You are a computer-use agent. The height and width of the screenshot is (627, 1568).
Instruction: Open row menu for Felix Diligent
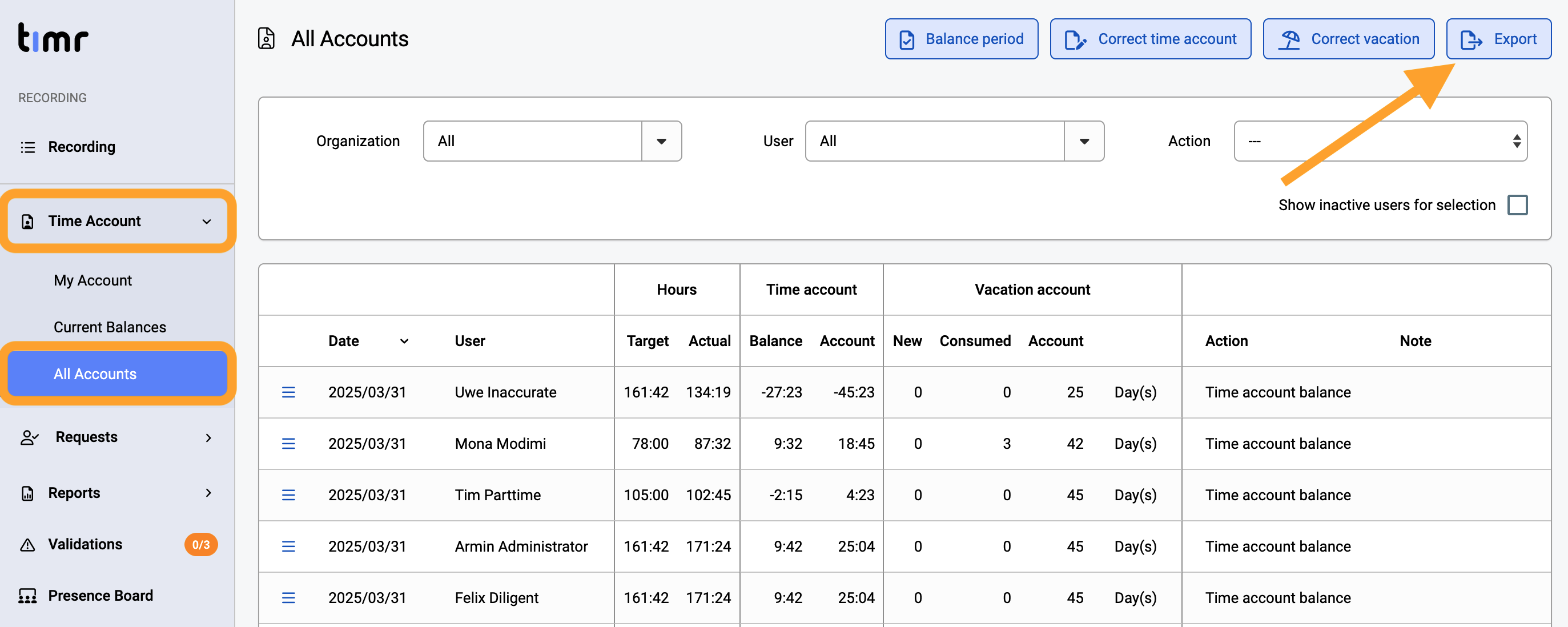pyautogui.click(x=288, y=598)
